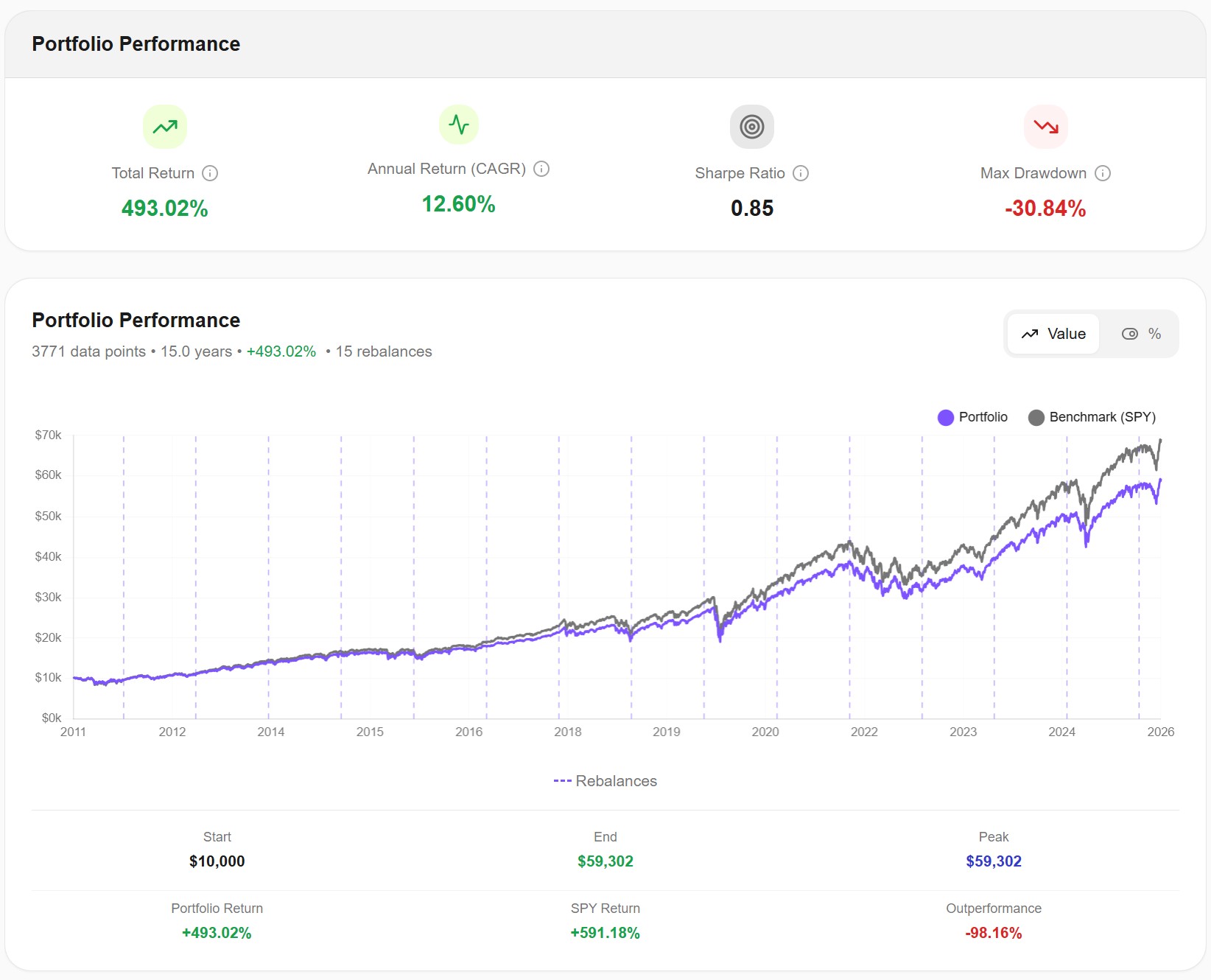
Task: Collapse the performance chart section
Action: point(136,320)
